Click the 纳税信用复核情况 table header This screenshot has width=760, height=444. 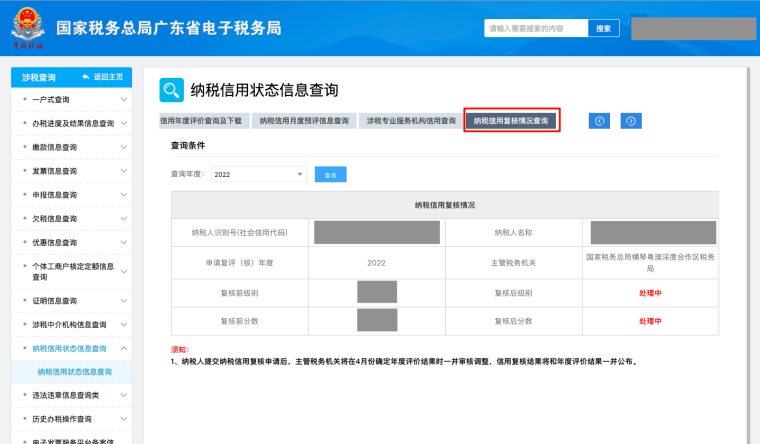[x=445, y=205]
